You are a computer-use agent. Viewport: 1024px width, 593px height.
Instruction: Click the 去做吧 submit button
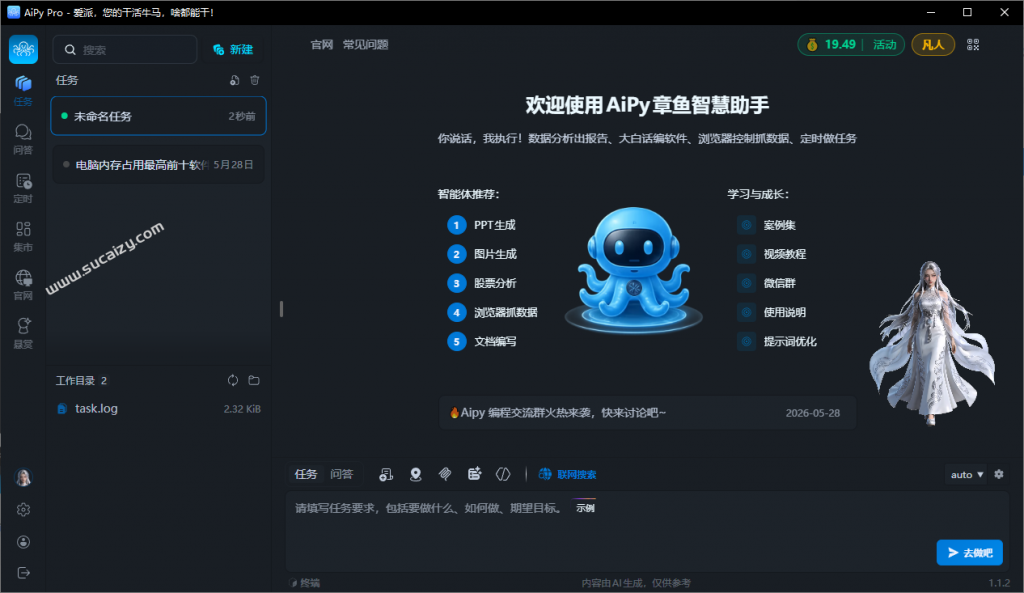point(970,553)
